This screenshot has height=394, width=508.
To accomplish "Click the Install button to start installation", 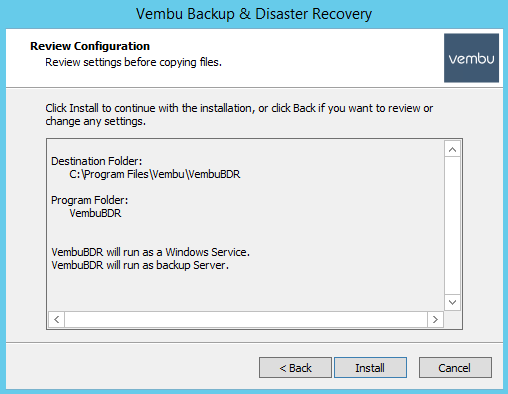I will (370, 368).
